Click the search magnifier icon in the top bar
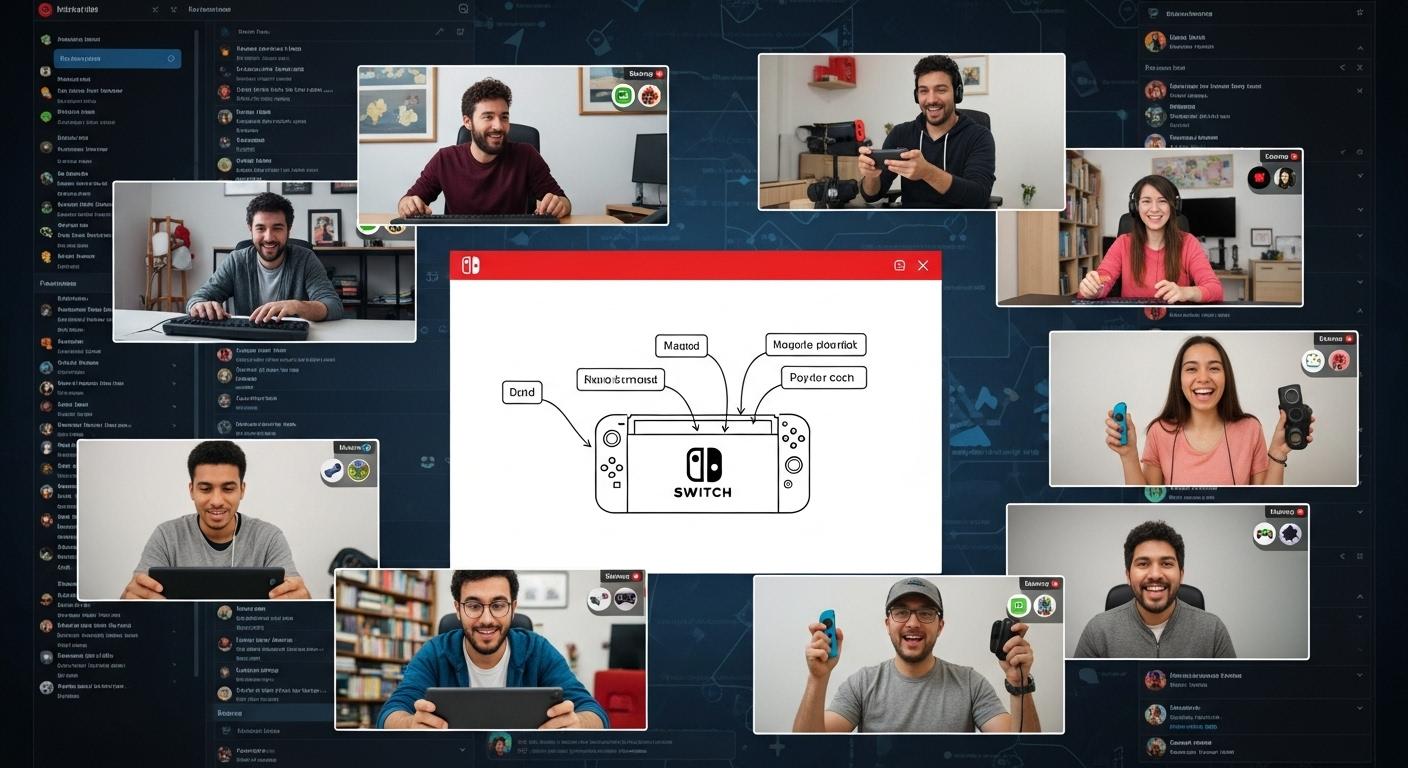This screenshot has width=1408, height=768. 462,8
